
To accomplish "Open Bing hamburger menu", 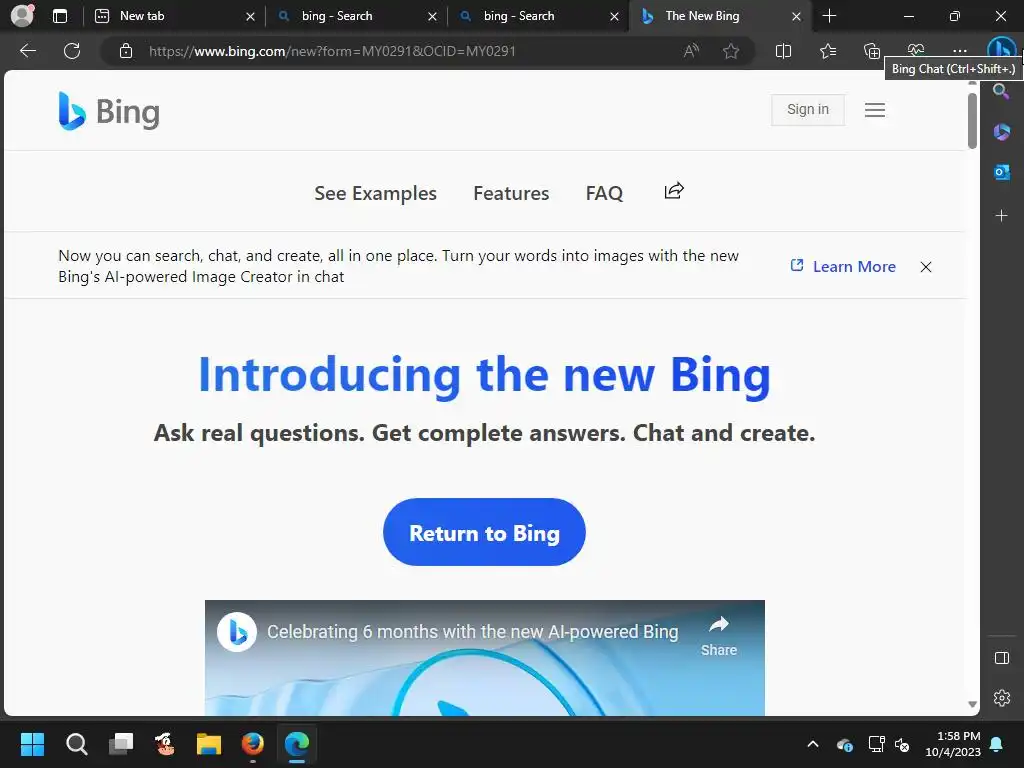I will pos(874,110).
